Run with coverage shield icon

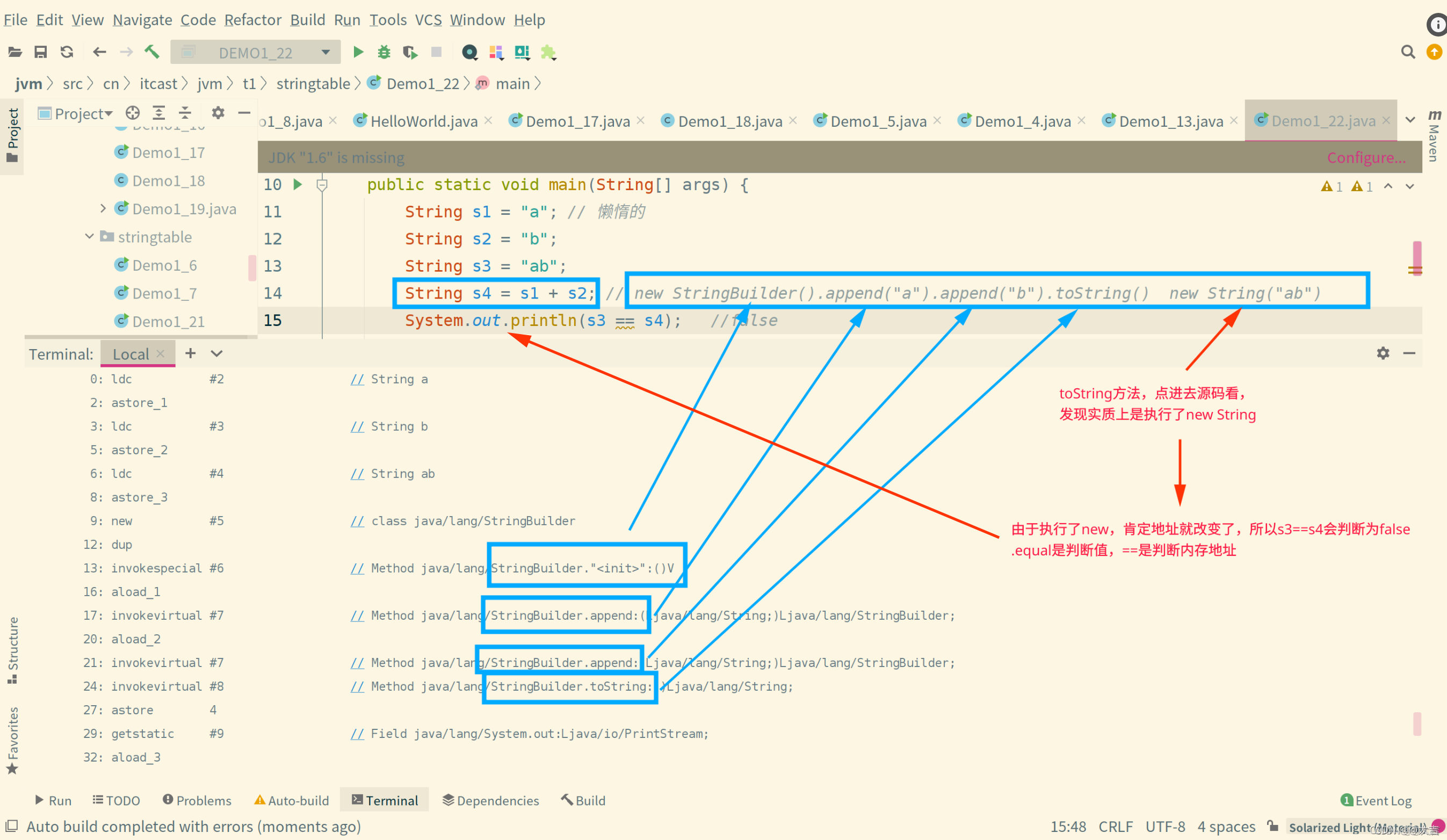tap(410, 52)
